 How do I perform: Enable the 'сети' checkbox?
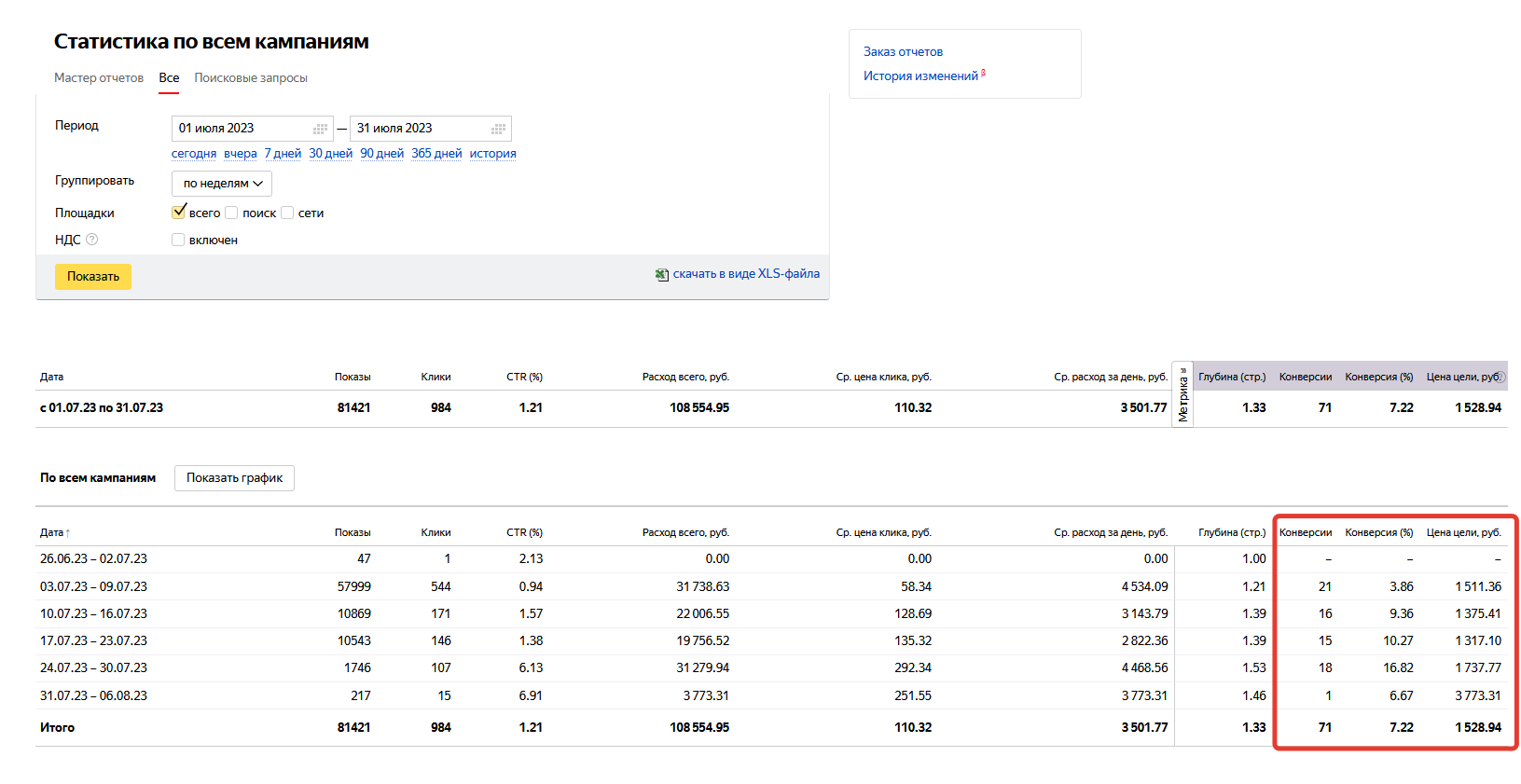pyautogui.click(x=287, y=213)
